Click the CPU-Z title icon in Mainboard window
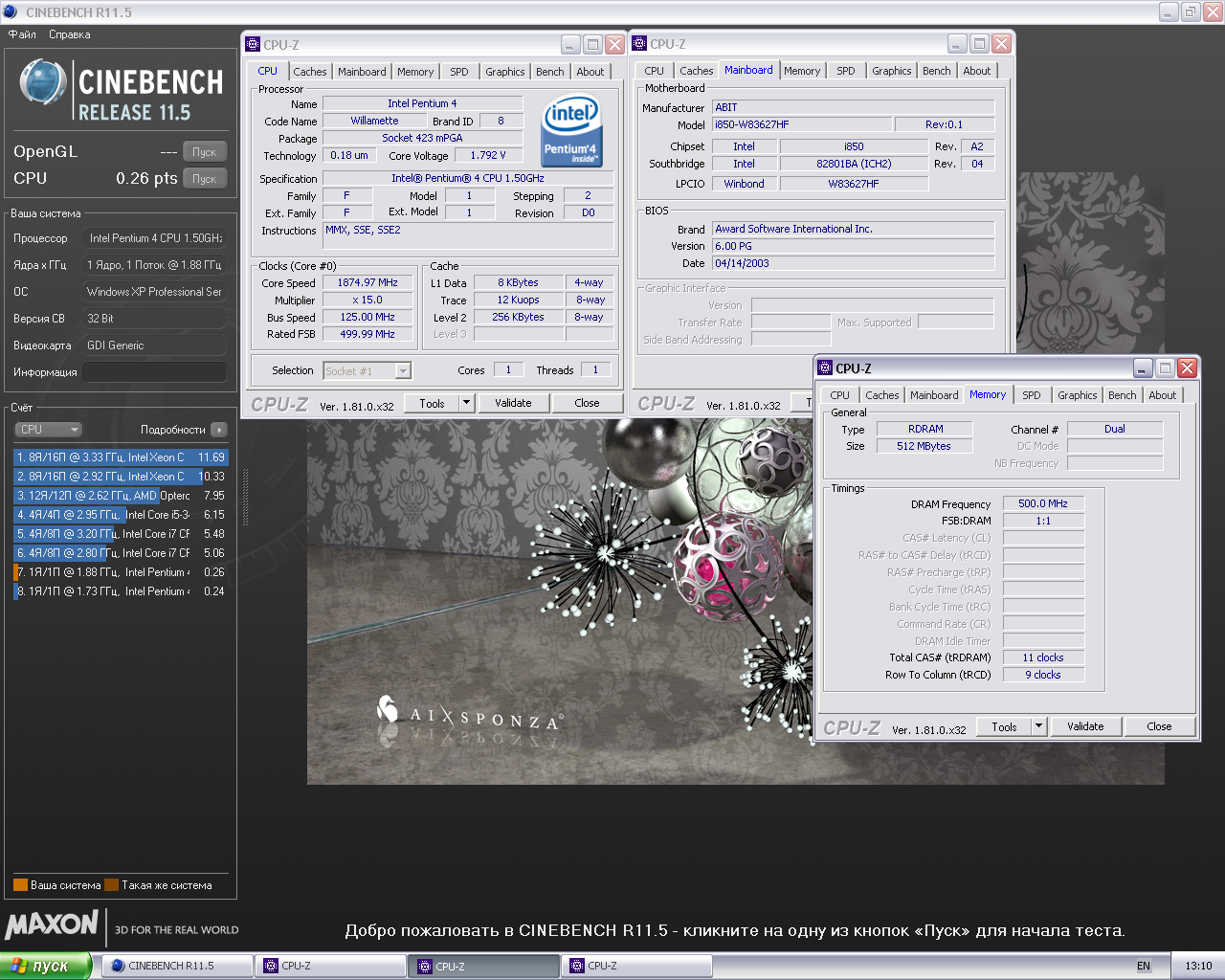This screenshot has height=980, width=1225. [639, 43]
